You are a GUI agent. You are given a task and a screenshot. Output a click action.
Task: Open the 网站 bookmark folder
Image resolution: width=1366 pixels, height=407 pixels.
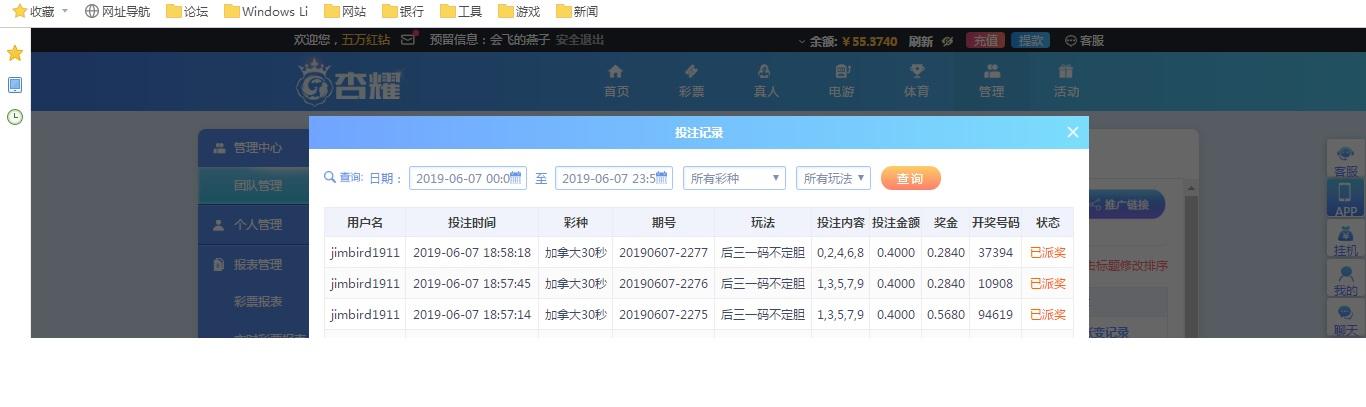point(345,12)
